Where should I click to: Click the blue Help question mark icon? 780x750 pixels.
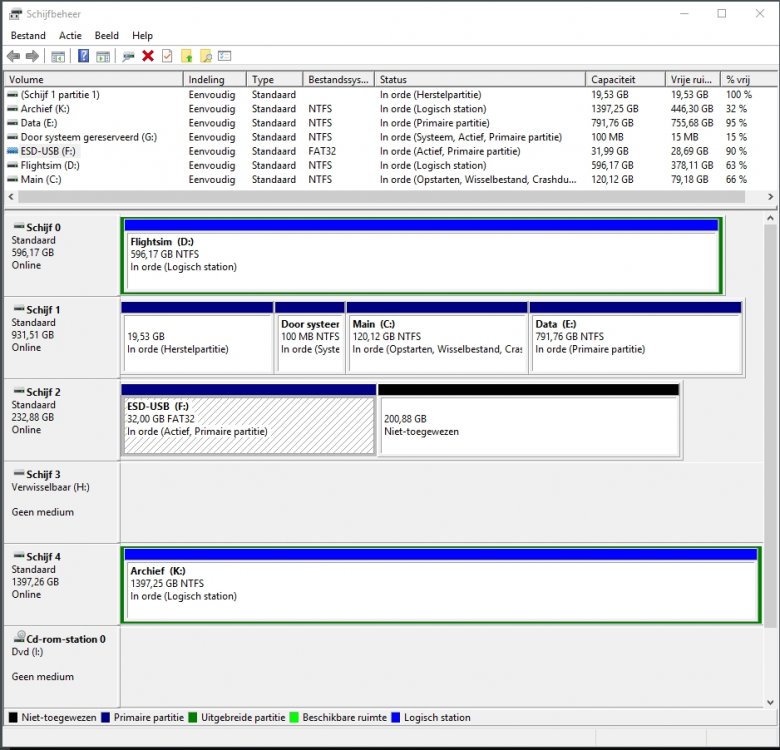click(84, 56)
